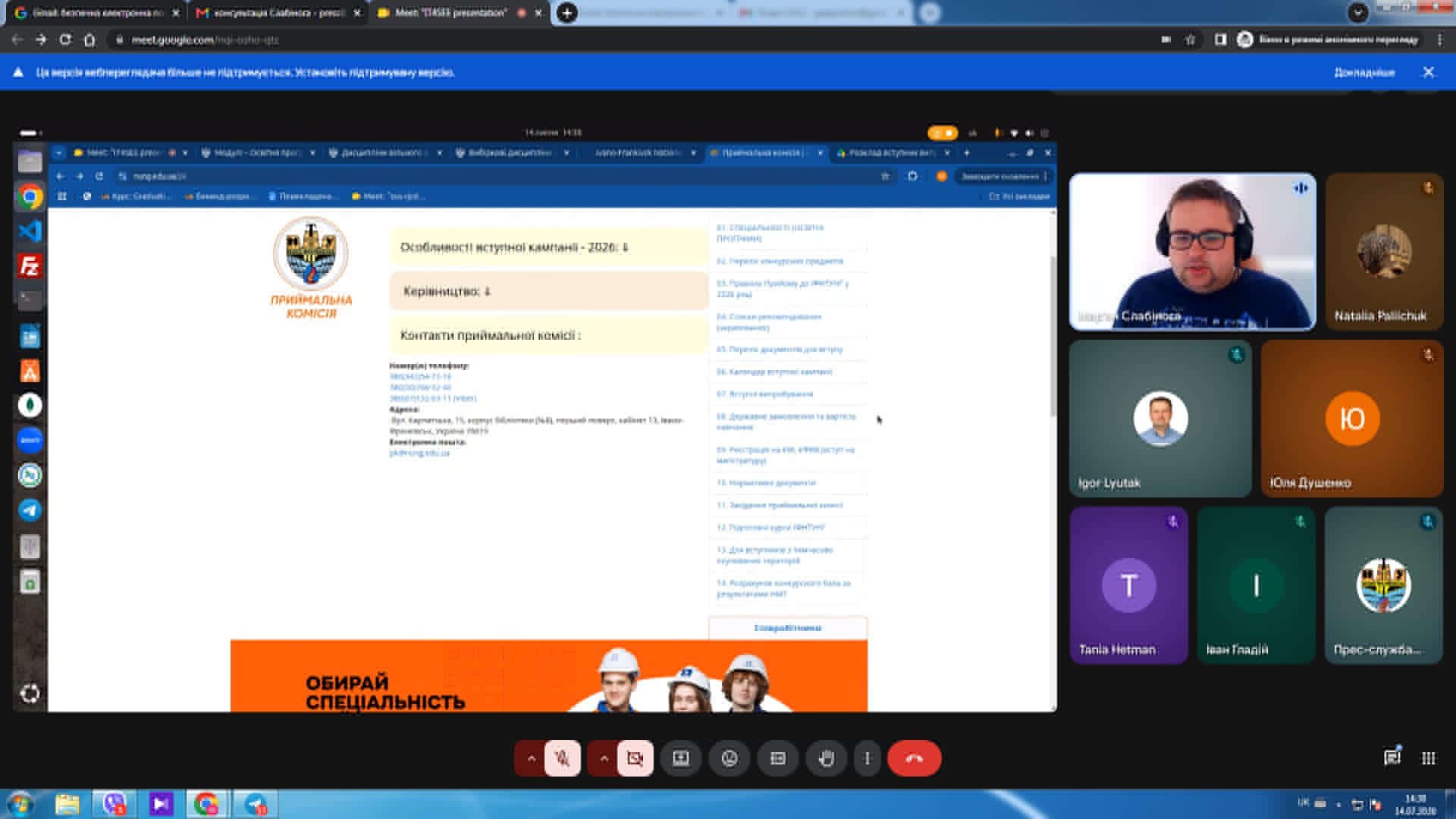Bookmark this page with the star icon
The width and height of the screenshot is (1456, 819).
coord(1191,39)
